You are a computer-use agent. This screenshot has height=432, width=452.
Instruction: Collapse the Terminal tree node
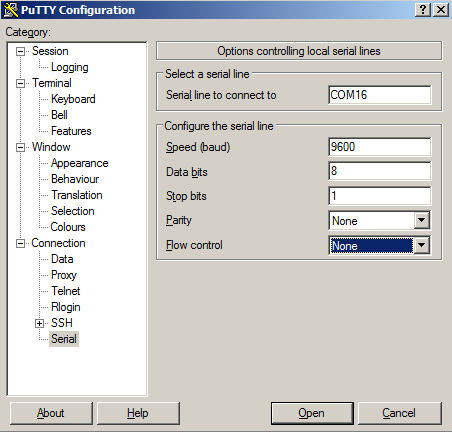(20, 83)
